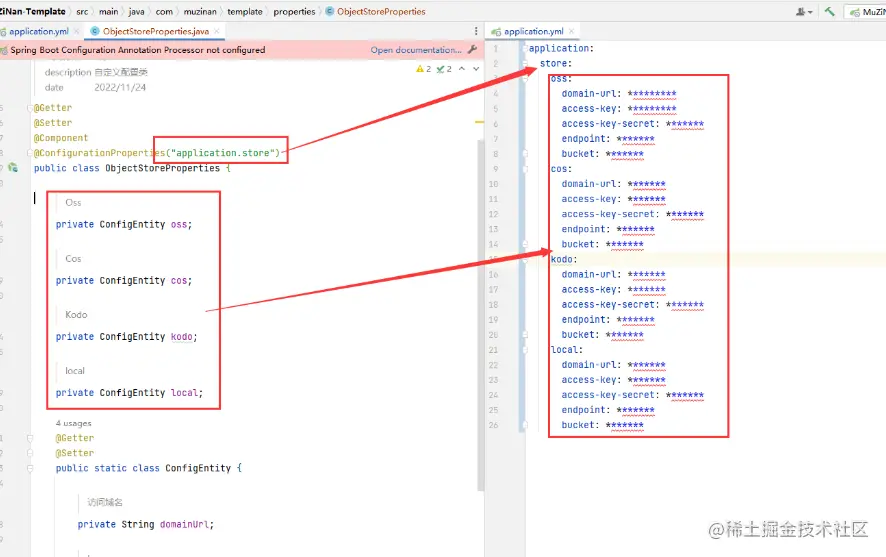Click bucket key on line 26
The width and height of the screenshot is (886, 557).
(x=580, y=425)
